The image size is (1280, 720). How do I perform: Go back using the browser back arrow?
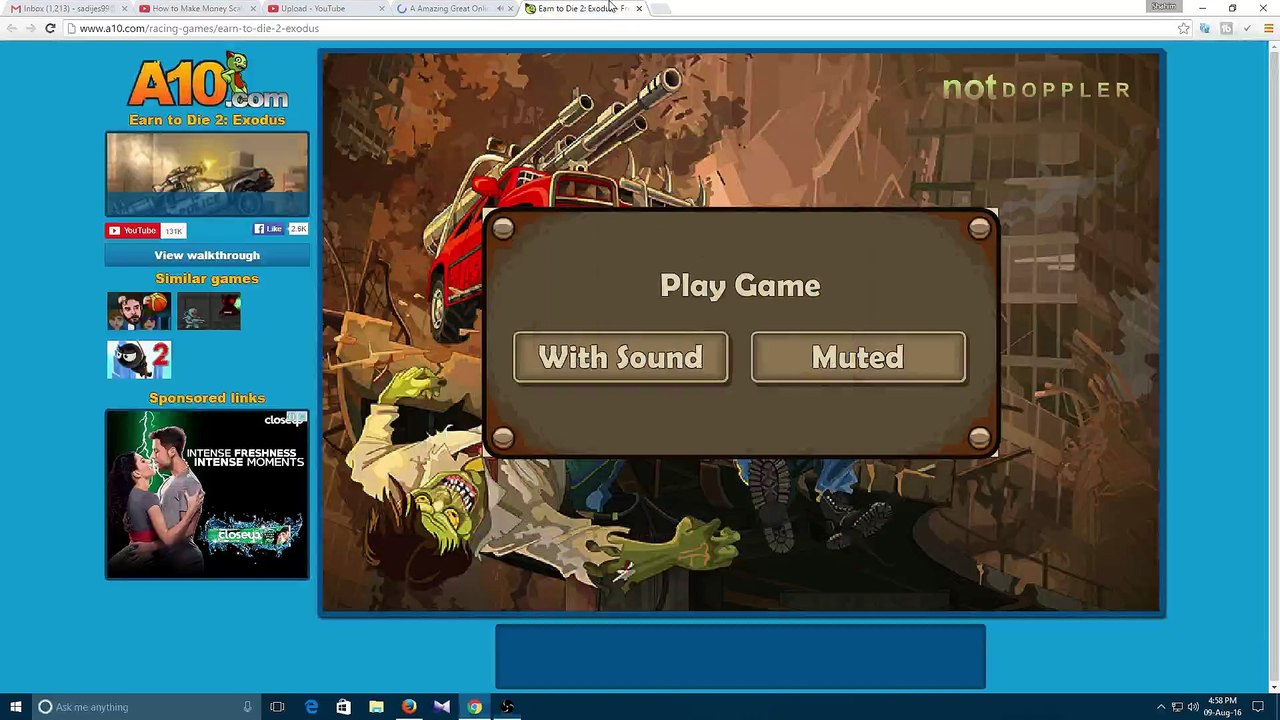(x=12, y=28)
